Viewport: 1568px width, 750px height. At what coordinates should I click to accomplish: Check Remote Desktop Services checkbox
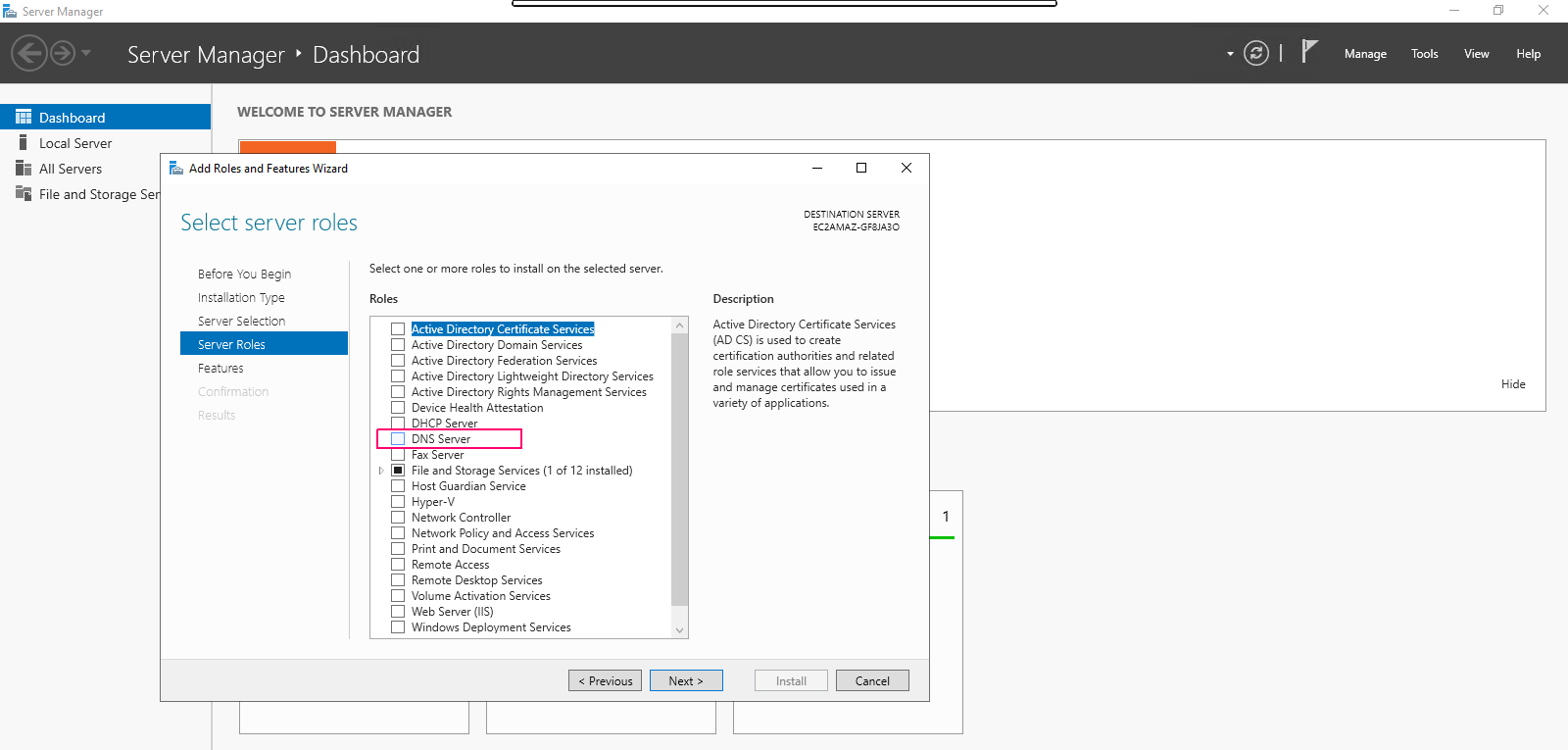tap(398, 580)
